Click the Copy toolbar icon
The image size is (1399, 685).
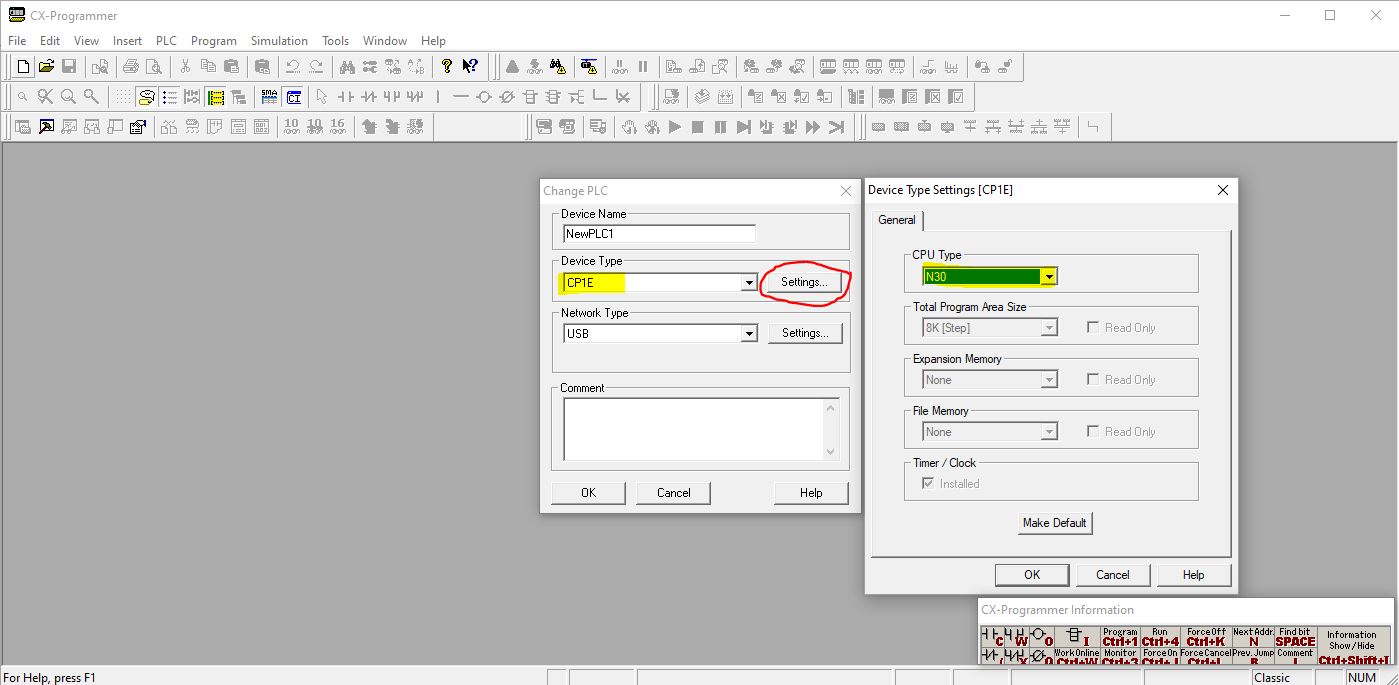(208, 67)
